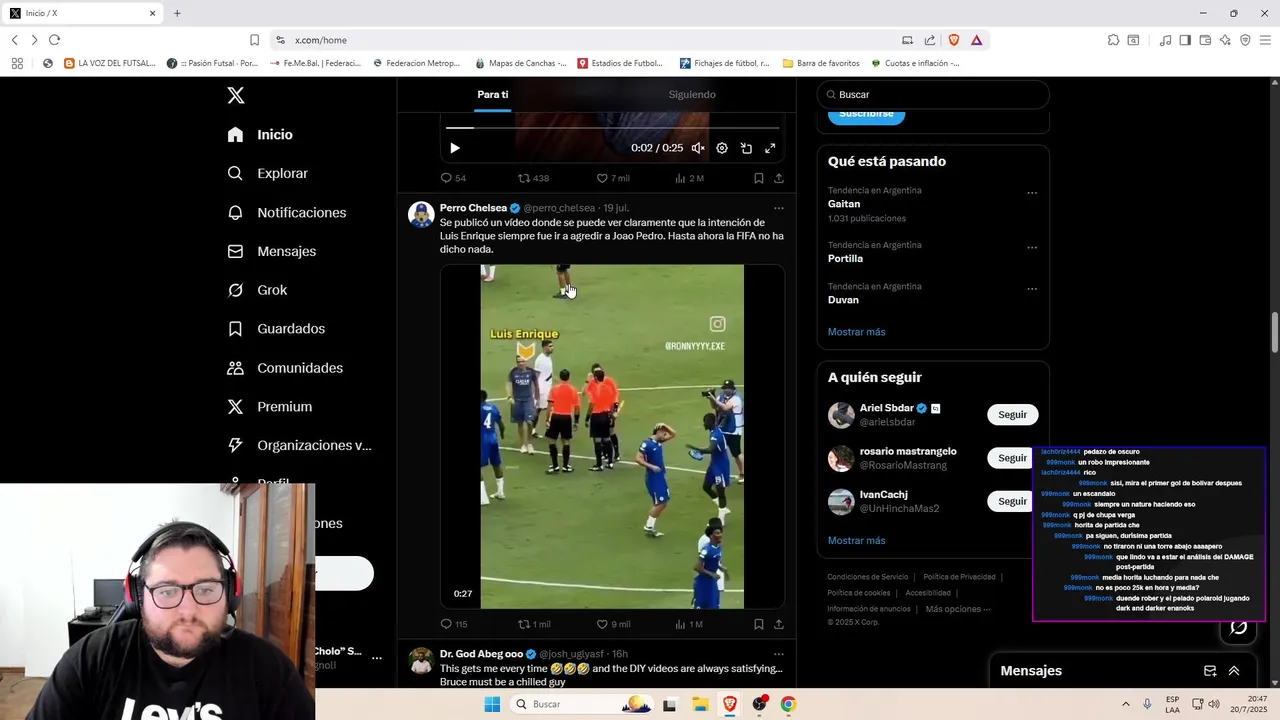This screenshot has height=720, width=1280.
Task: Open browser extensions puzzle icon
Action: coord(1113,40)
